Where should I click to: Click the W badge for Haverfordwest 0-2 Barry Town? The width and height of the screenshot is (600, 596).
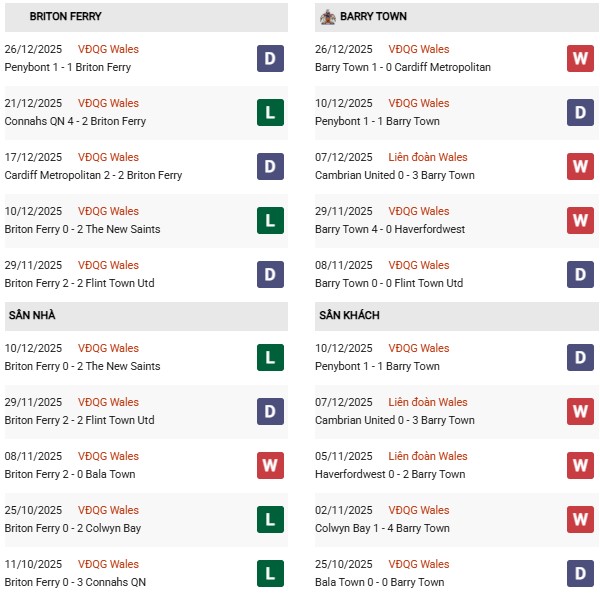[x=580, y=465]
